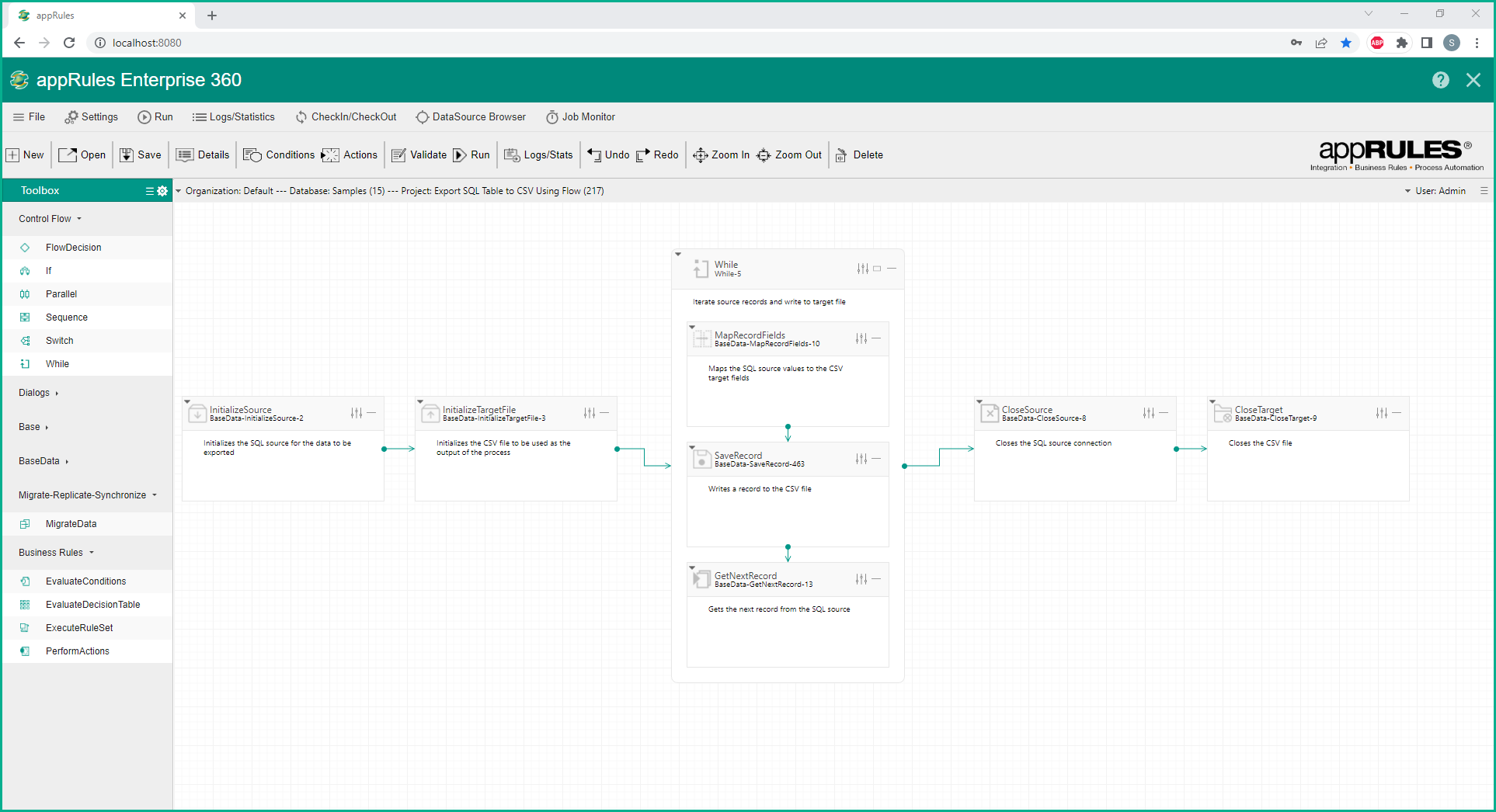1496x812 pixels.
Task: Bookmark this page with the star icon
Action: [1346, 43]
